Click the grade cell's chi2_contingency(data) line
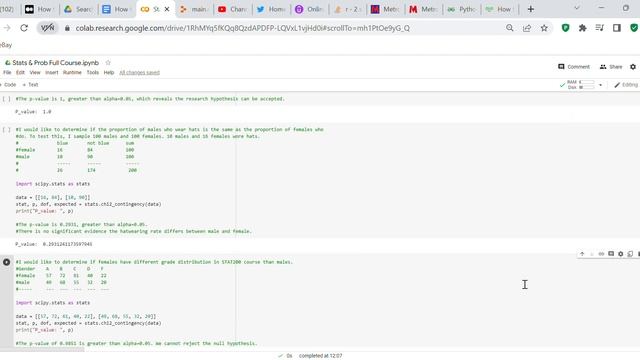The image size is (640, 360). tap(89, 323)
